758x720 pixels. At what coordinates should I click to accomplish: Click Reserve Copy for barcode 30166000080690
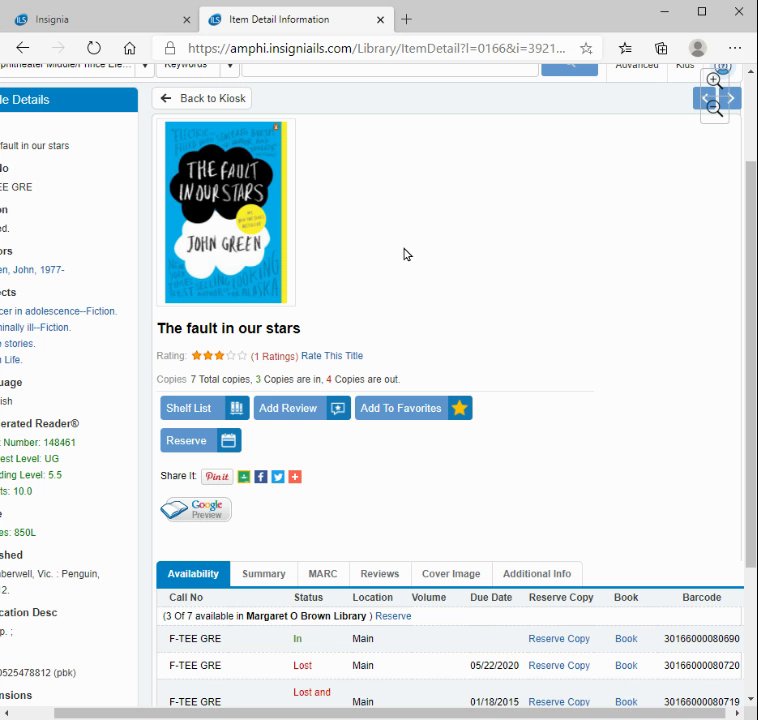click(x=559, y=639)
